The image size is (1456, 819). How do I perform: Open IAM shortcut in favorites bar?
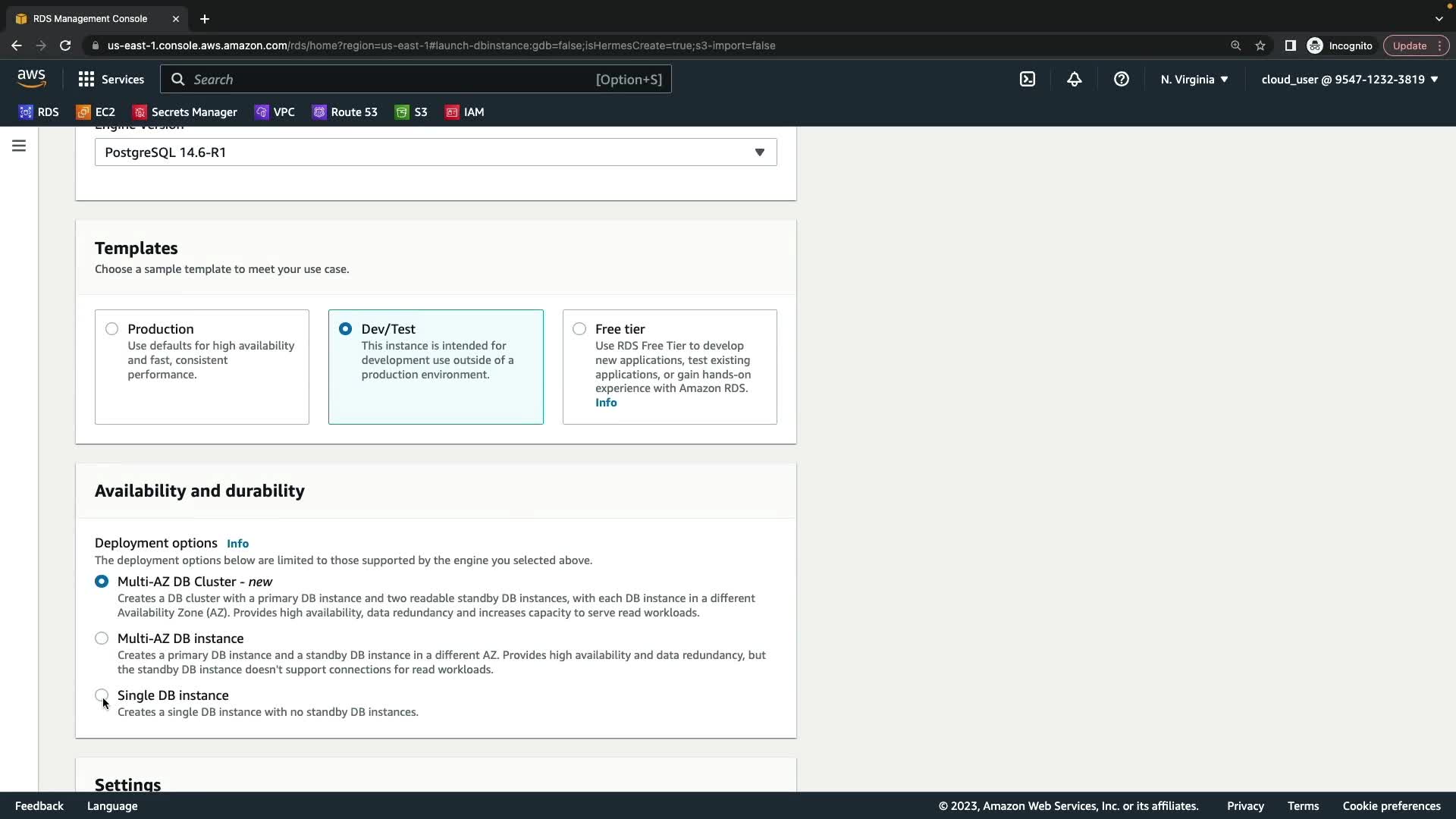[464, 112]
